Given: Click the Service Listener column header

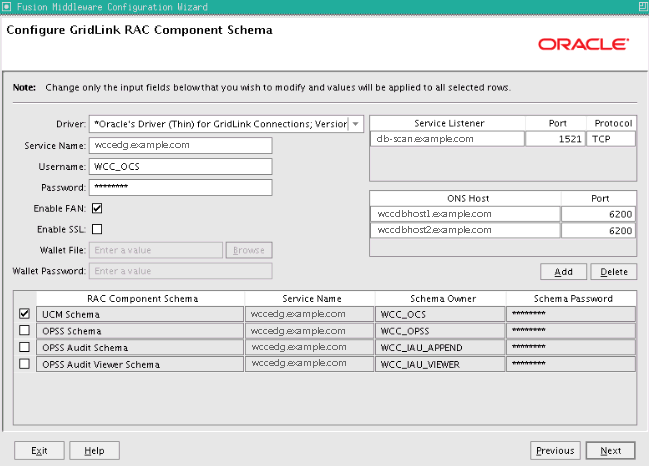Looking at the screenshot, I should click(x=448, y=123).
